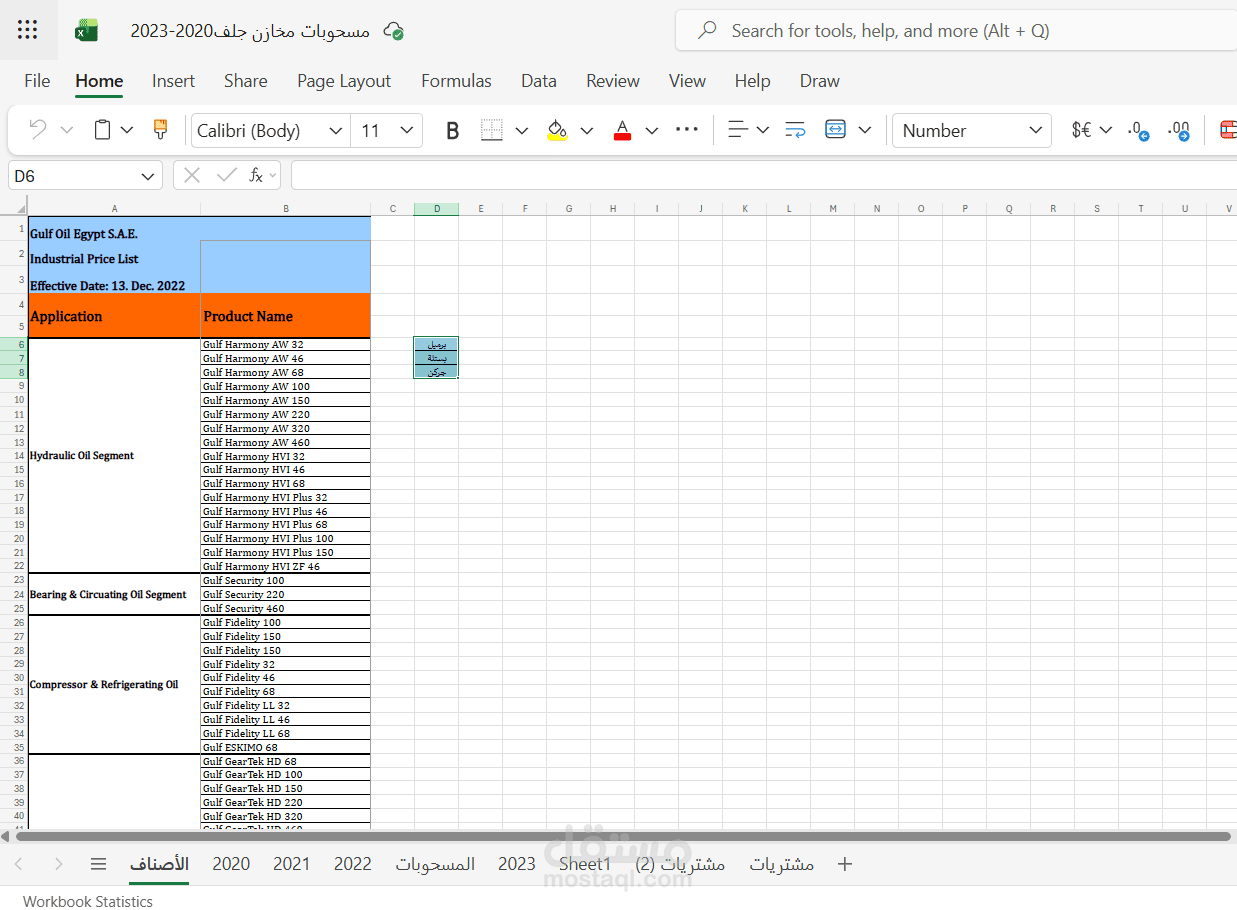Image resolution: width=1237 pixels, height=910 pixels.
Task: Click the Name Box showing D6
Action: pos(85,176)
